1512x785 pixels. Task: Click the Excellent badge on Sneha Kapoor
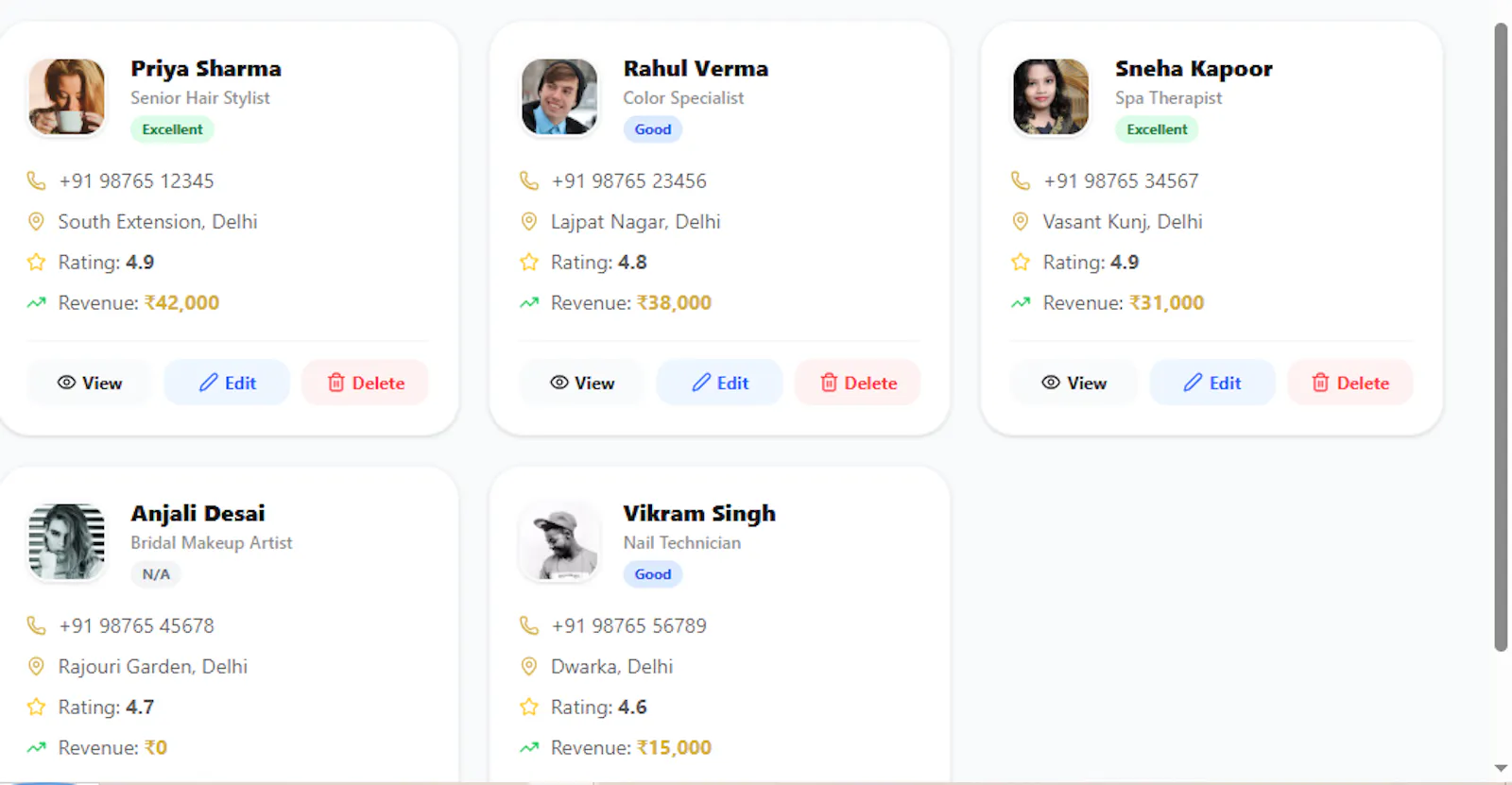coord(1157,129)
